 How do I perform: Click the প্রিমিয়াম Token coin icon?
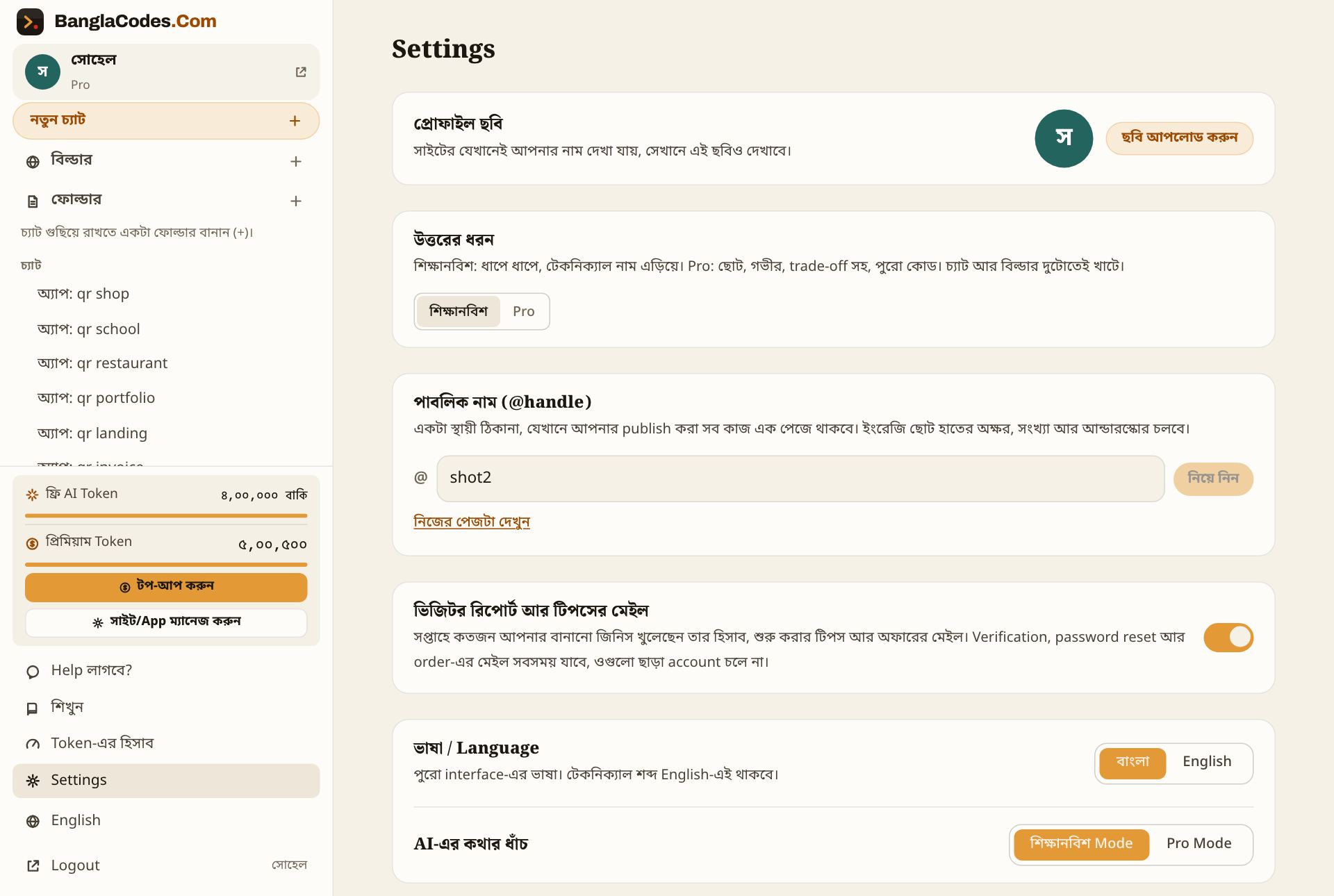click(x=32, y=543)
